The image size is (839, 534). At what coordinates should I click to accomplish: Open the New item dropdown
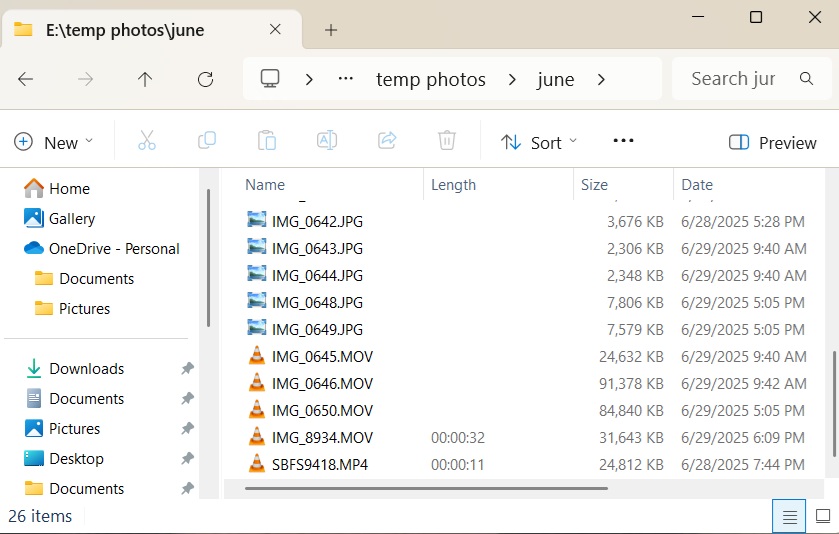click(x=54, y=142)
